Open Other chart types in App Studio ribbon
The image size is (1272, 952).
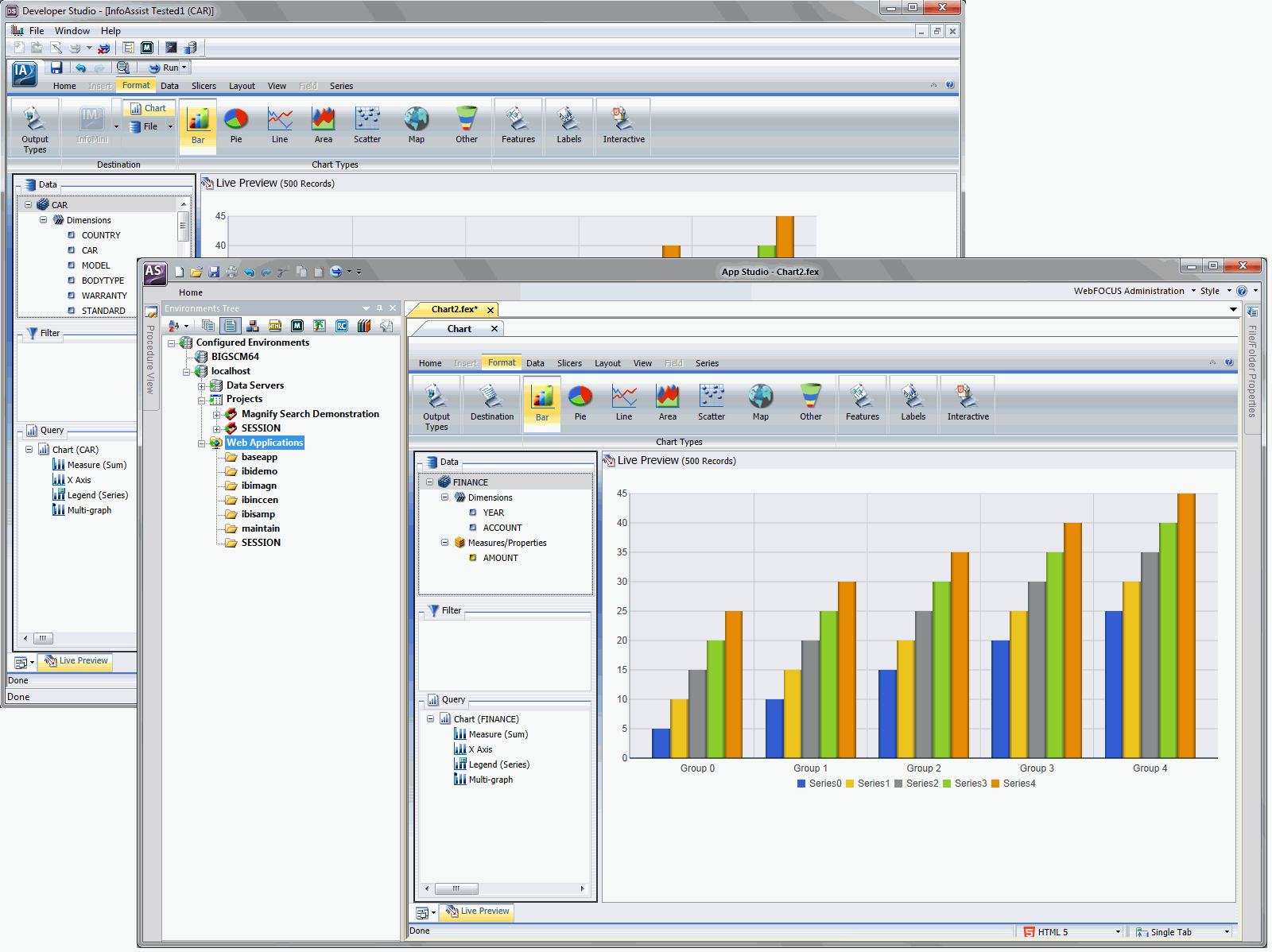point(811,404)
